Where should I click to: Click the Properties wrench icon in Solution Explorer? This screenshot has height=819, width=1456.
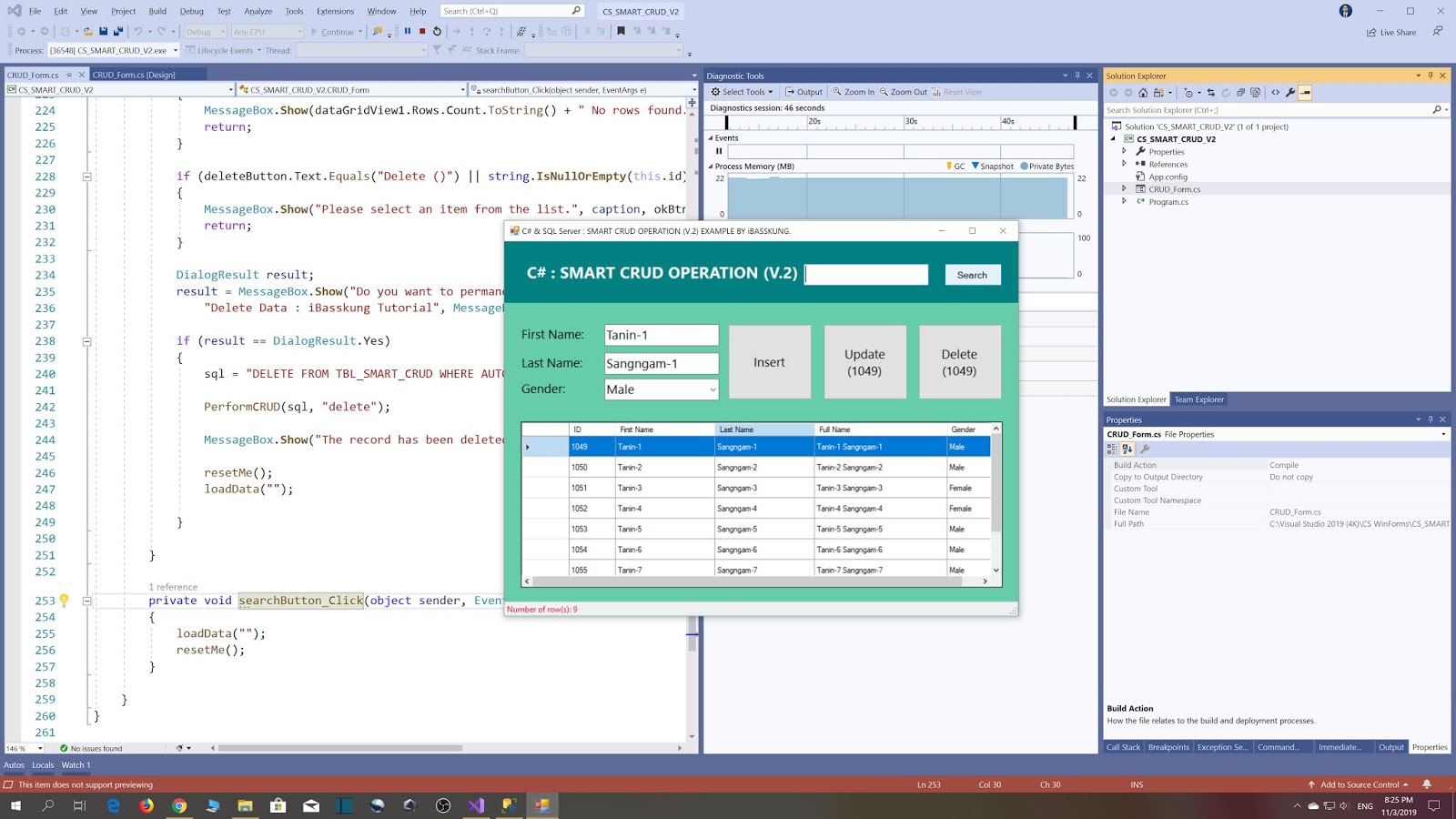[x=1290, y=92]
